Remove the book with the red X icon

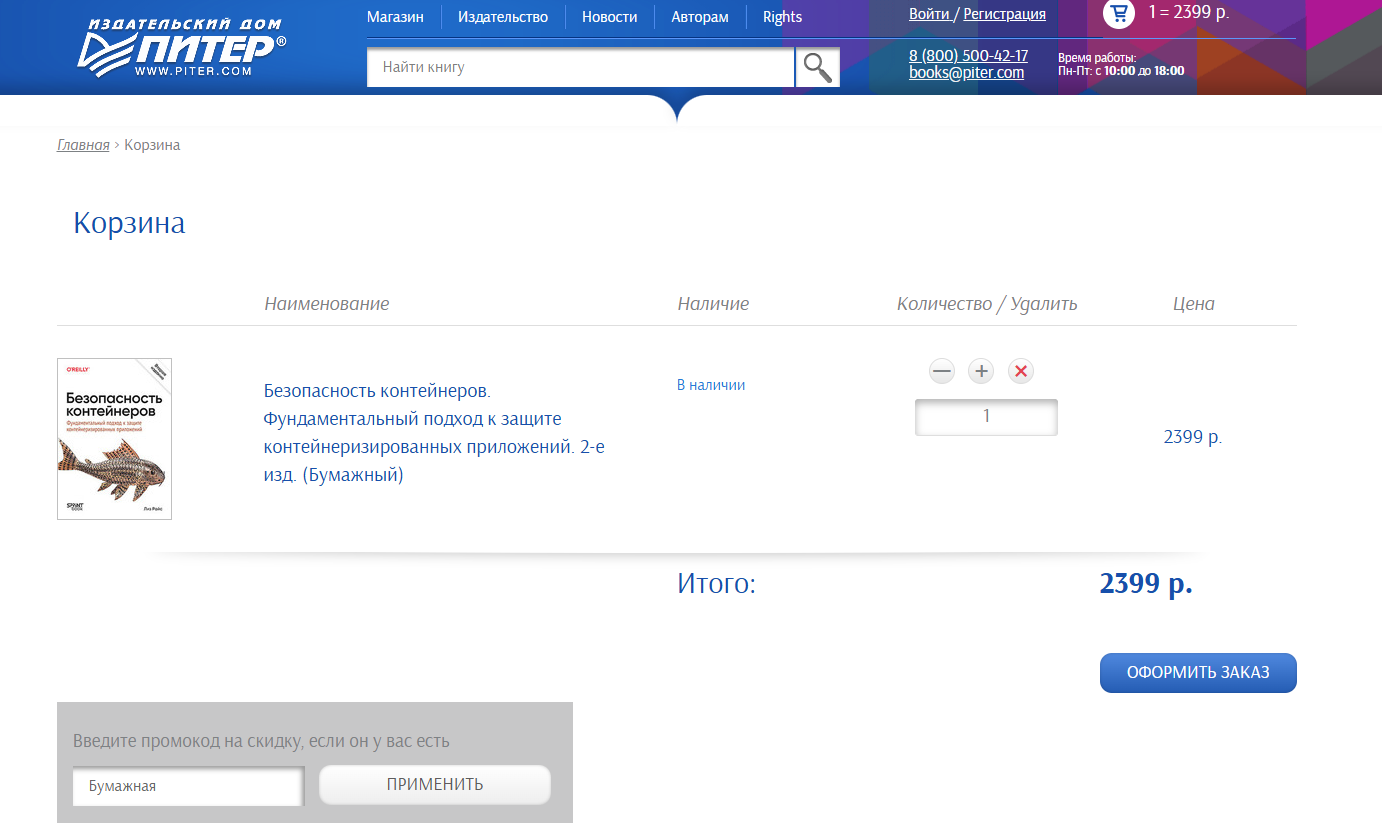[1020, 372]
